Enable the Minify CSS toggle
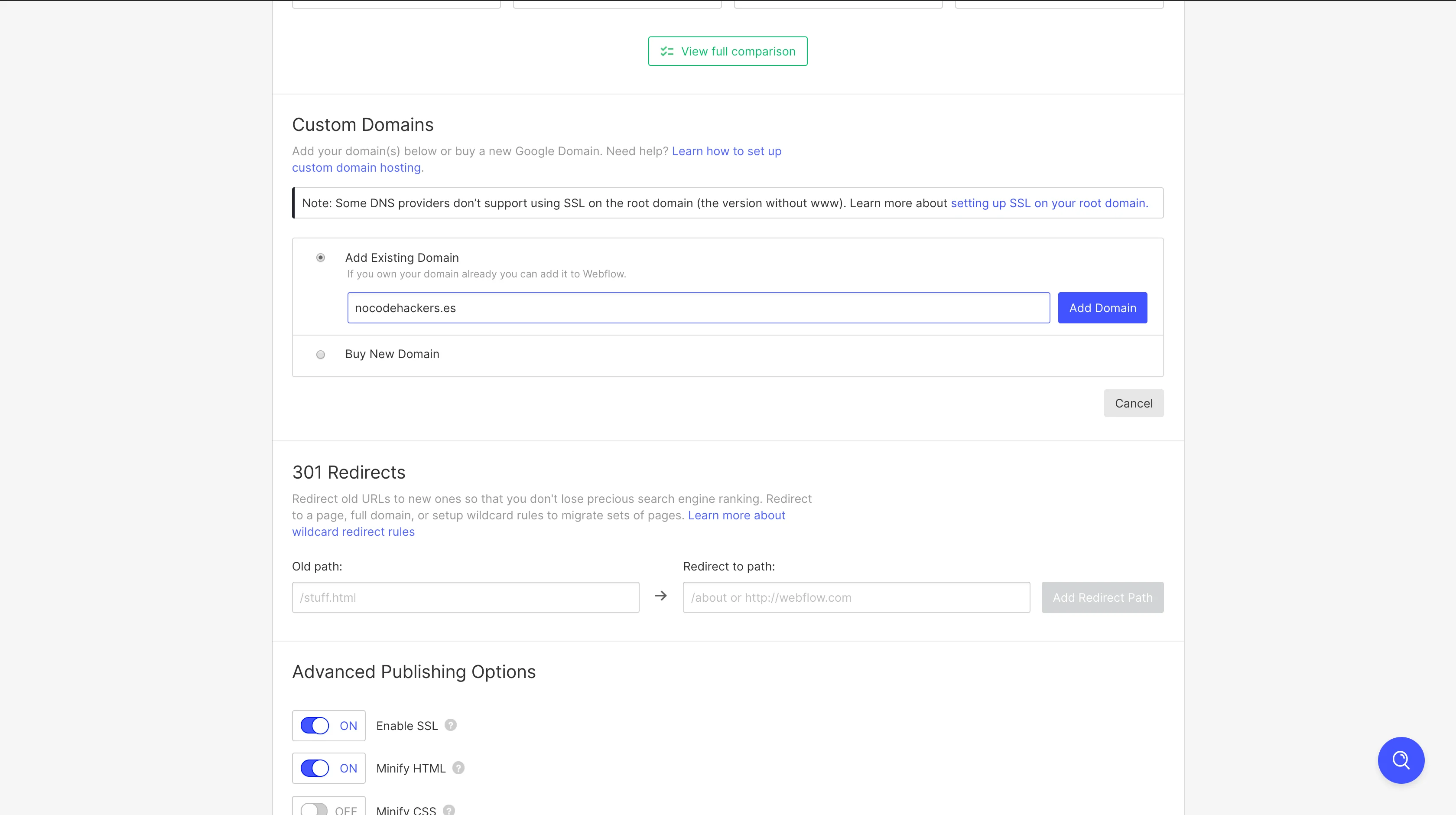The height and width of the screenshot is (815, 1456). 314,809
